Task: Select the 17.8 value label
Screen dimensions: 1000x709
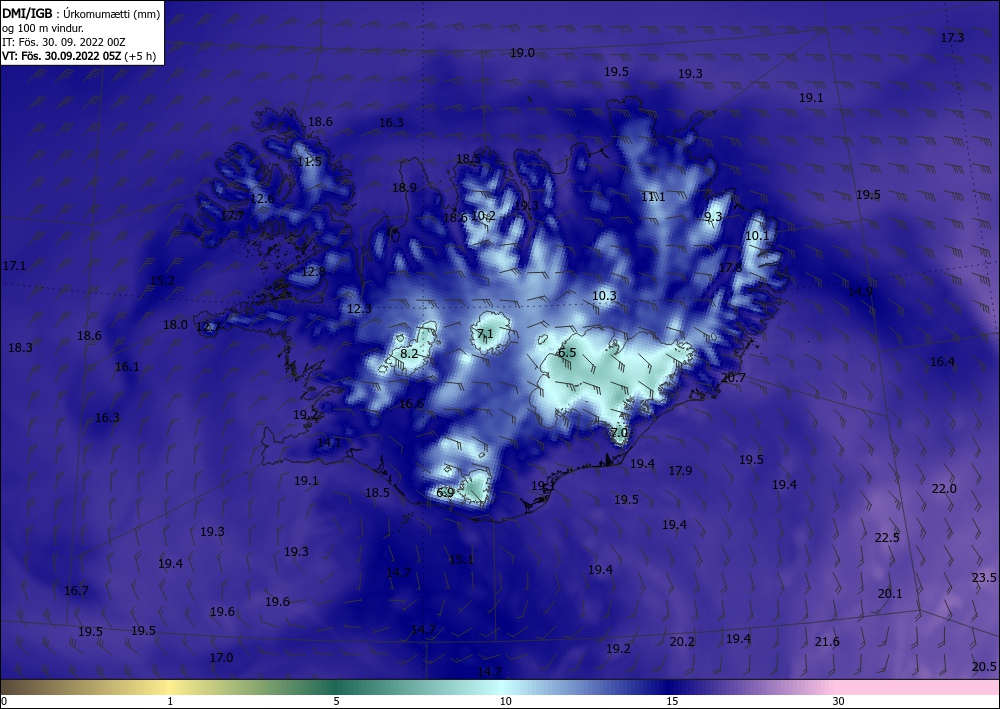Action: coord(731,268)
